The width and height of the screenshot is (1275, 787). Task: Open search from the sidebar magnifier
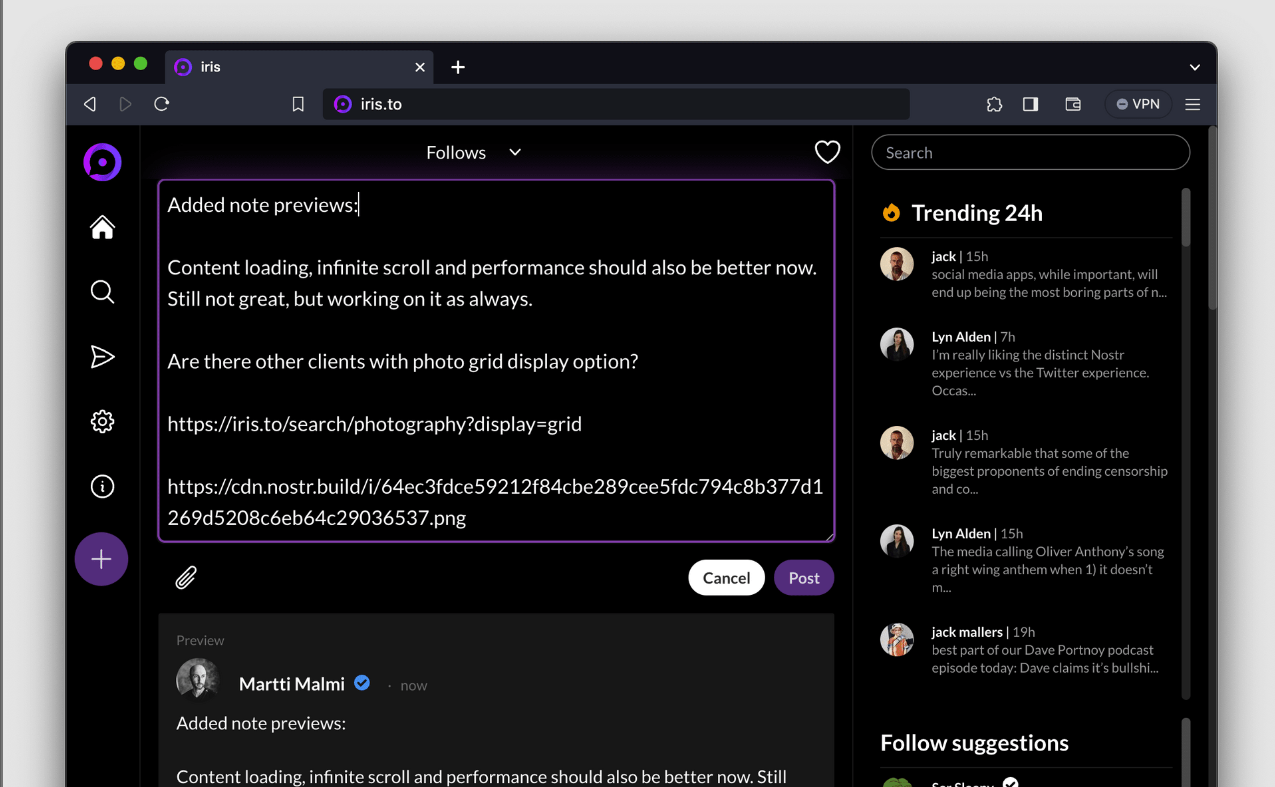[x=102, y=292]
